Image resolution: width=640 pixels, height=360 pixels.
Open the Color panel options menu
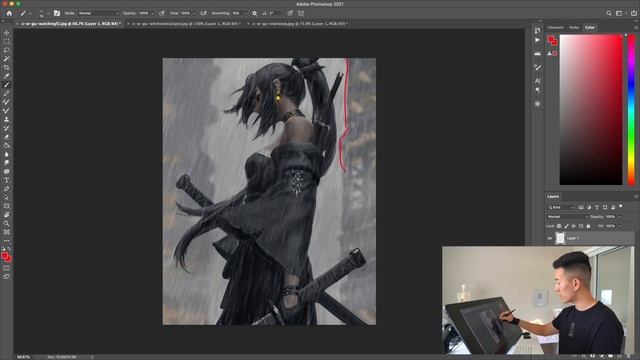(636, 27)
